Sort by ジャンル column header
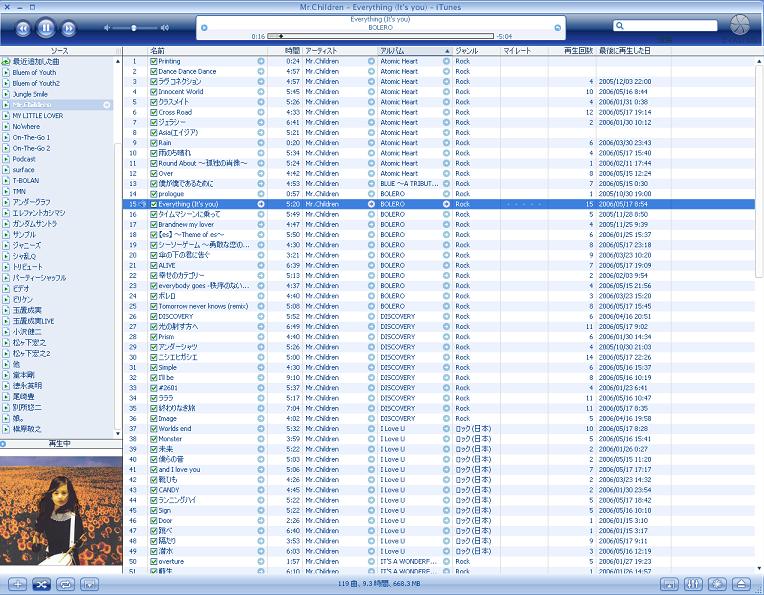The height and width of the screenshot is (595, 764). (x=477, y=51)
